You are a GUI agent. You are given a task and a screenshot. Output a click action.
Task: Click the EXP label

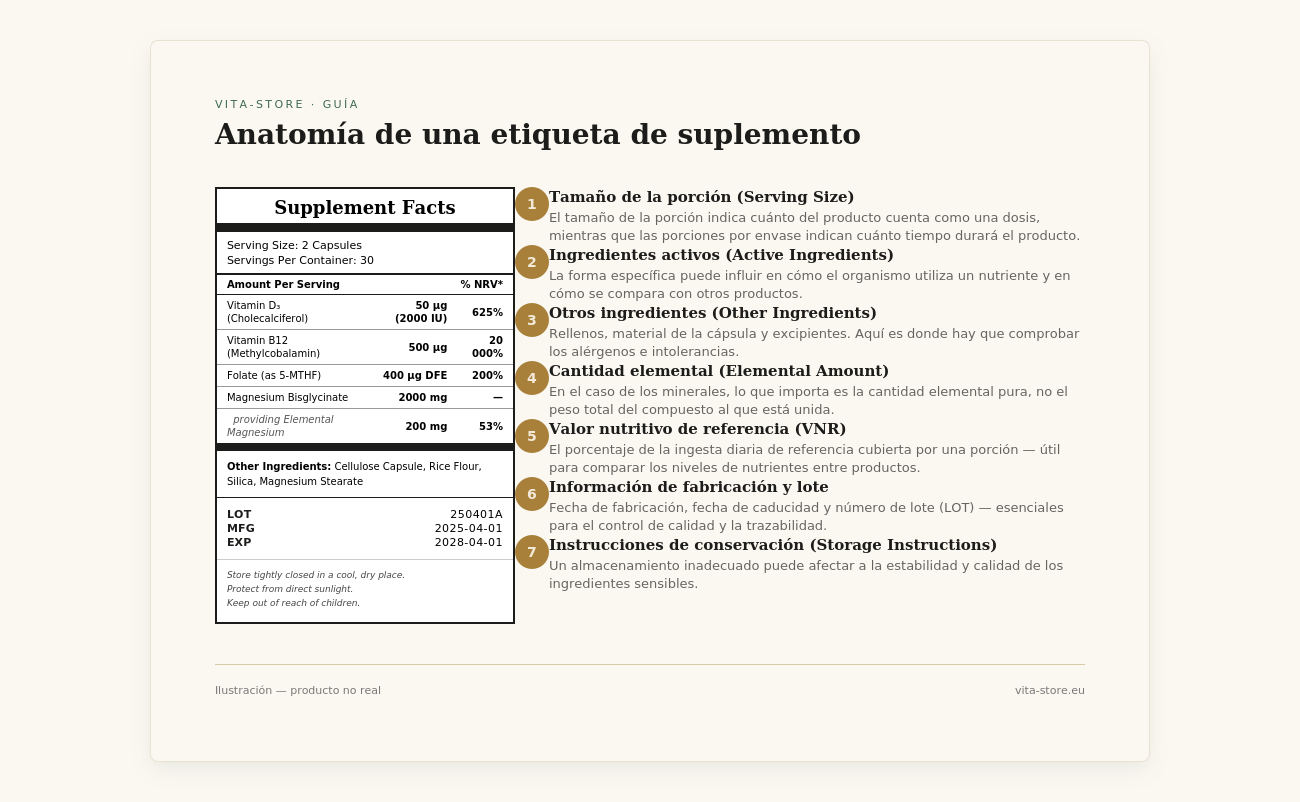239,542
